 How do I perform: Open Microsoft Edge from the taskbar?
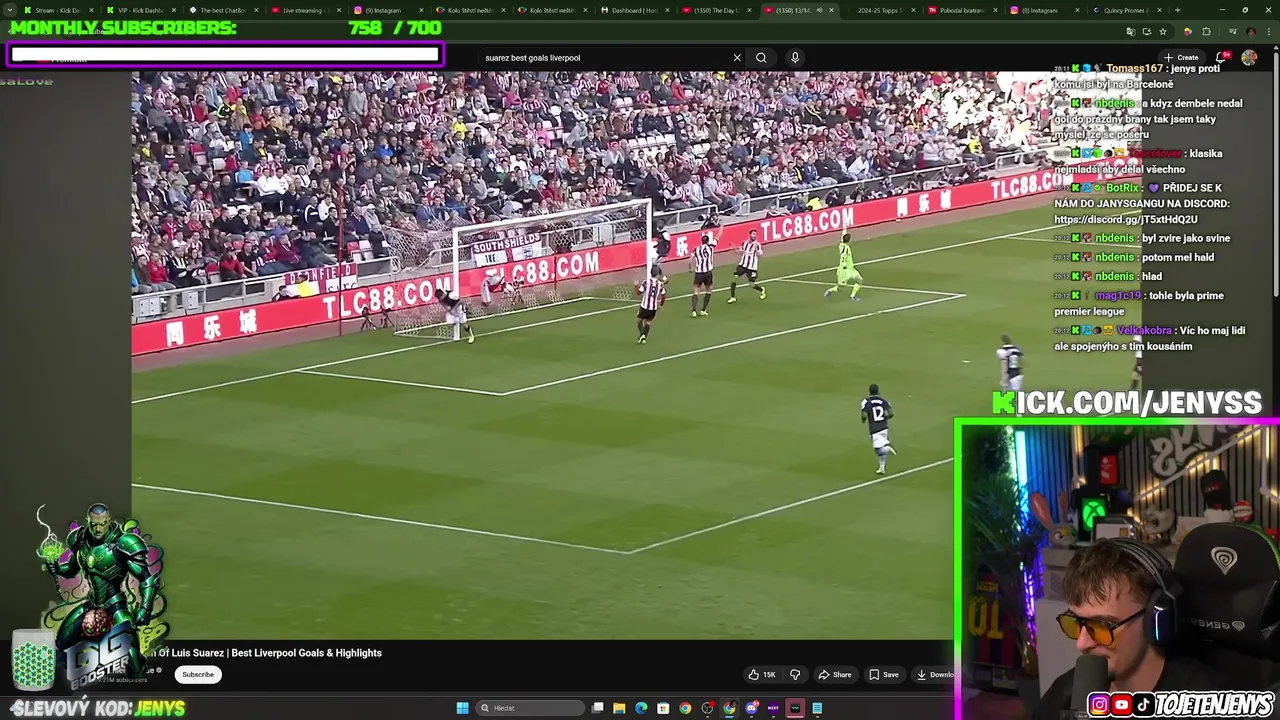point(641,708)
